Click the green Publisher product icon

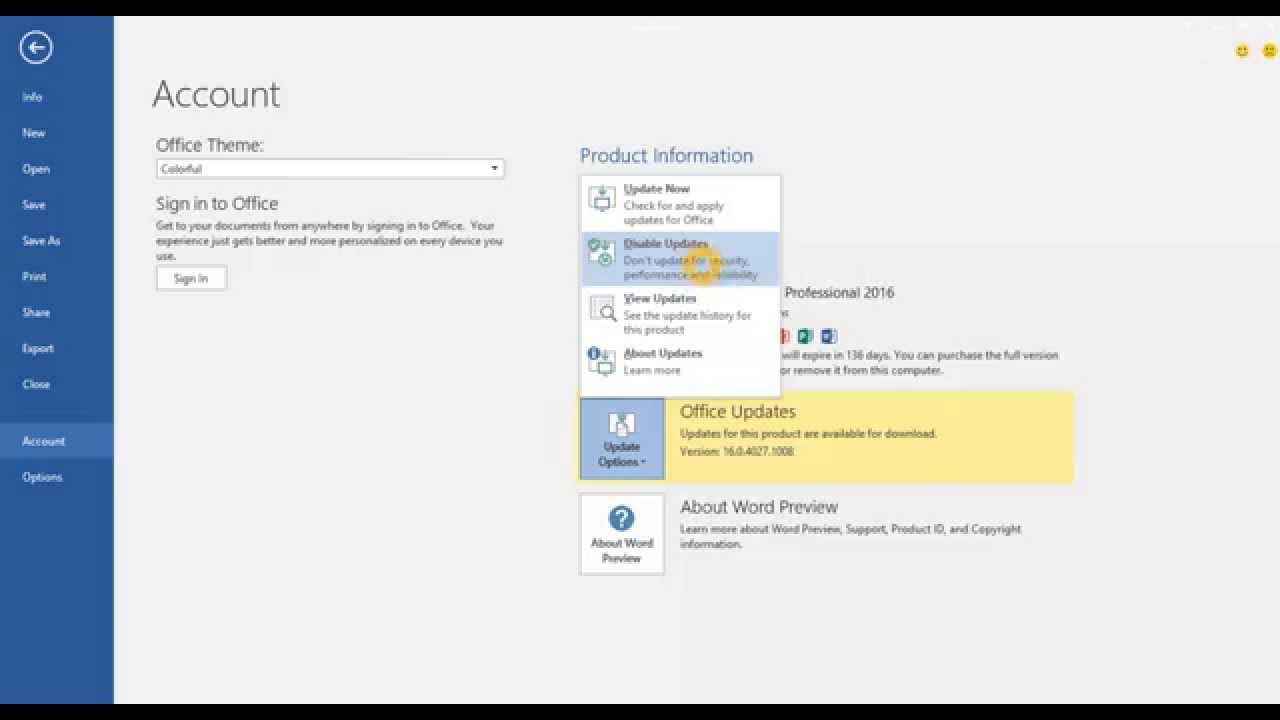point(806,336)
